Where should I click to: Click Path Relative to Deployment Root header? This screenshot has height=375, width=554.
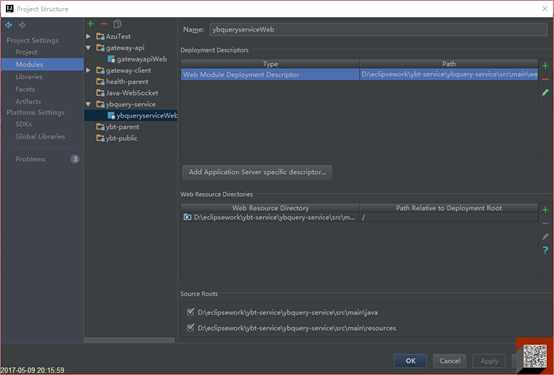tap(449, 208)
